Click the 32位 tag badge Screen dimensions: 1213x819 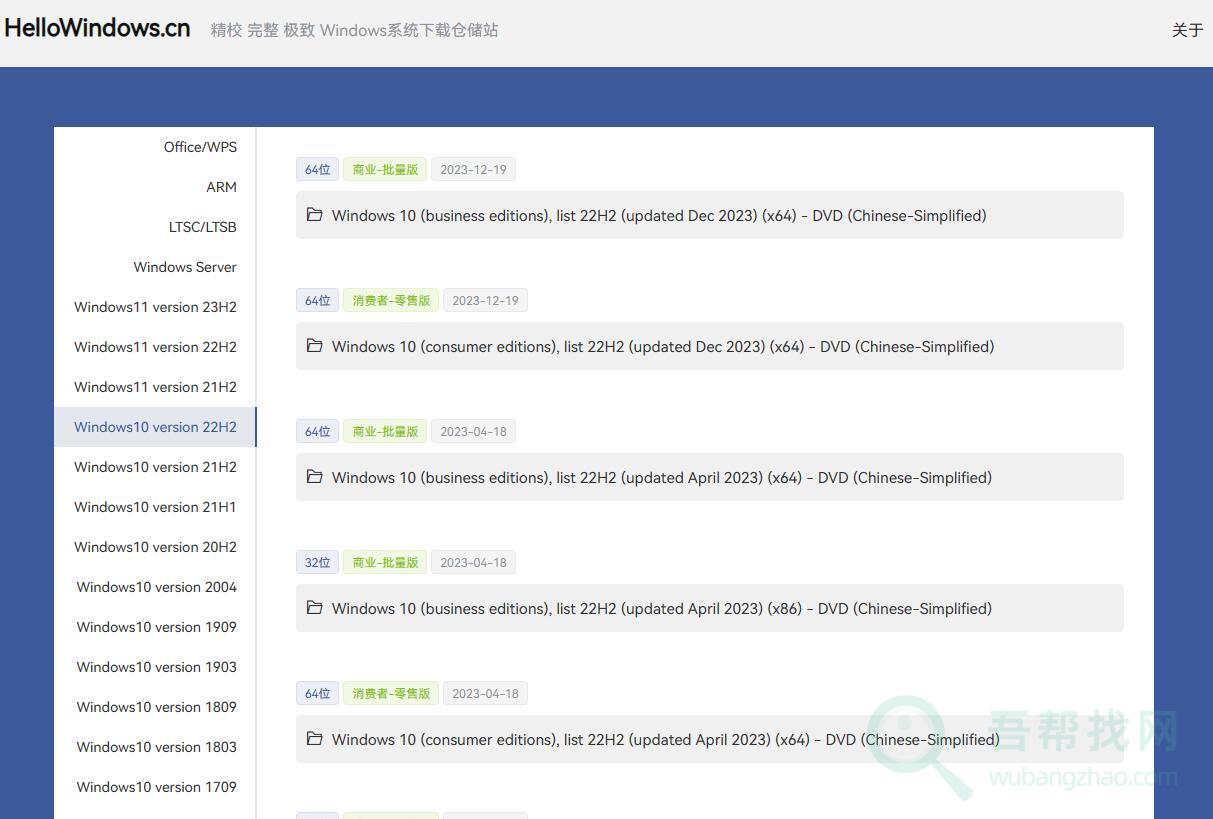pos(317,562)
